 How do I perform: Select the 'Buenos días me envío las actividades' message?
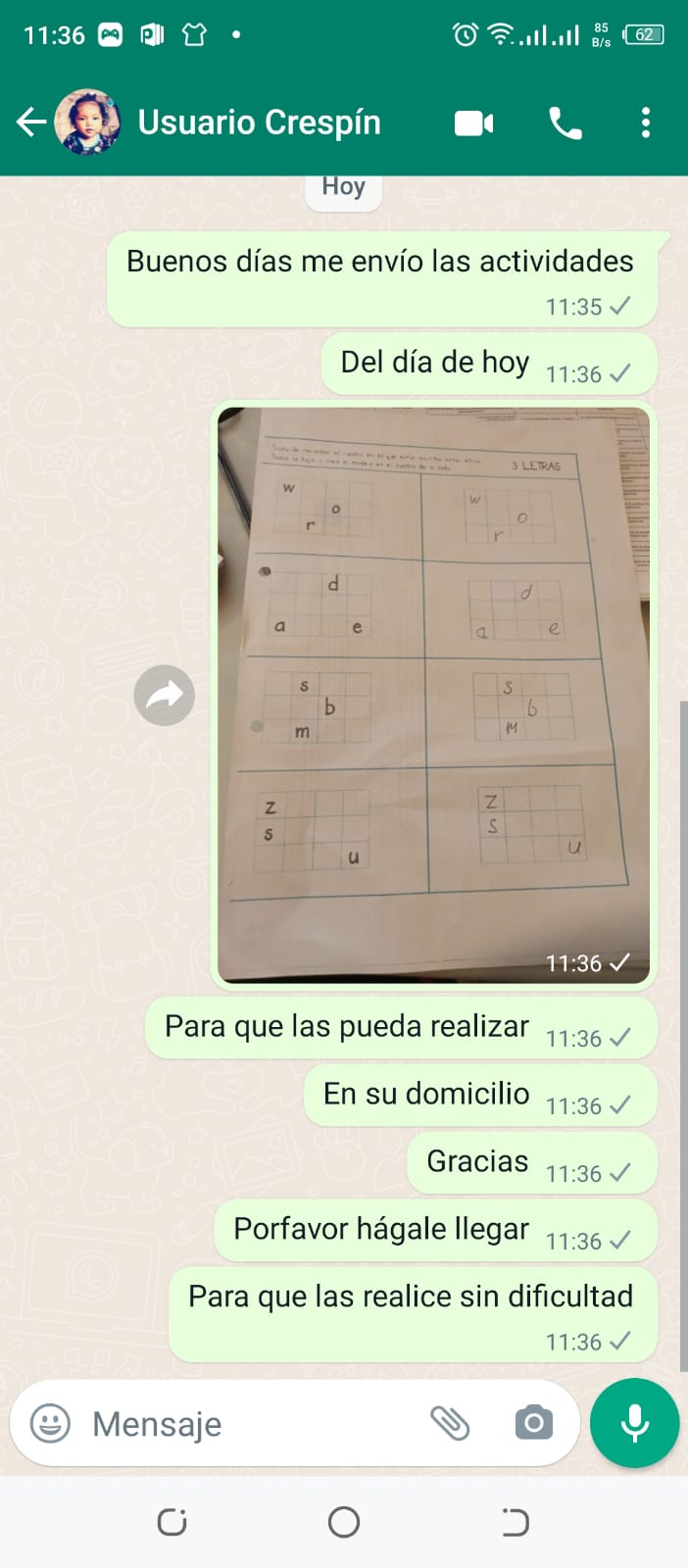(x=382, y=280)
